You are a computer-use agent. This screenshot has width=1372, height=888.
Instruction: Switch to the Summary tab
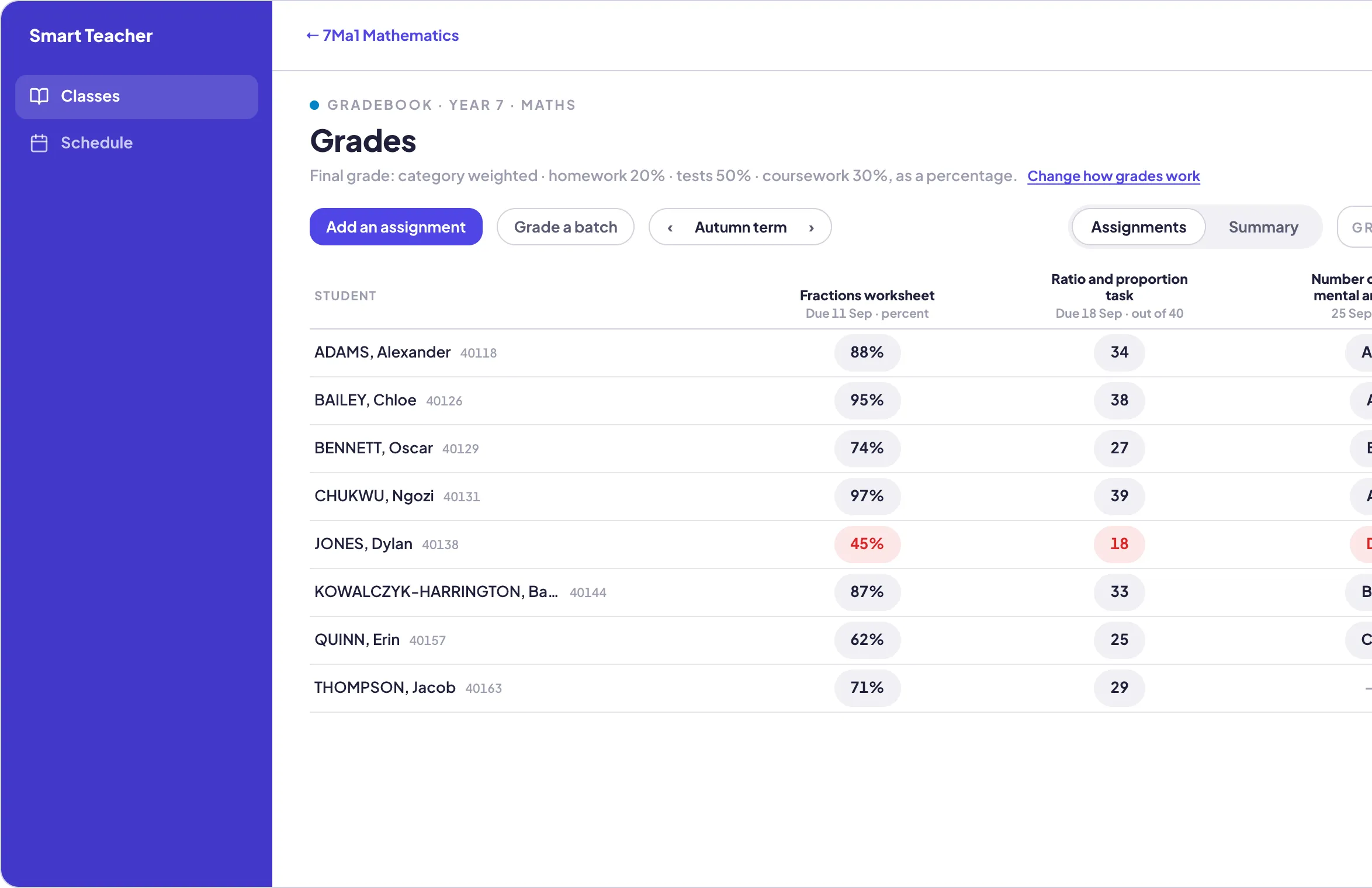pos(1263,227)
